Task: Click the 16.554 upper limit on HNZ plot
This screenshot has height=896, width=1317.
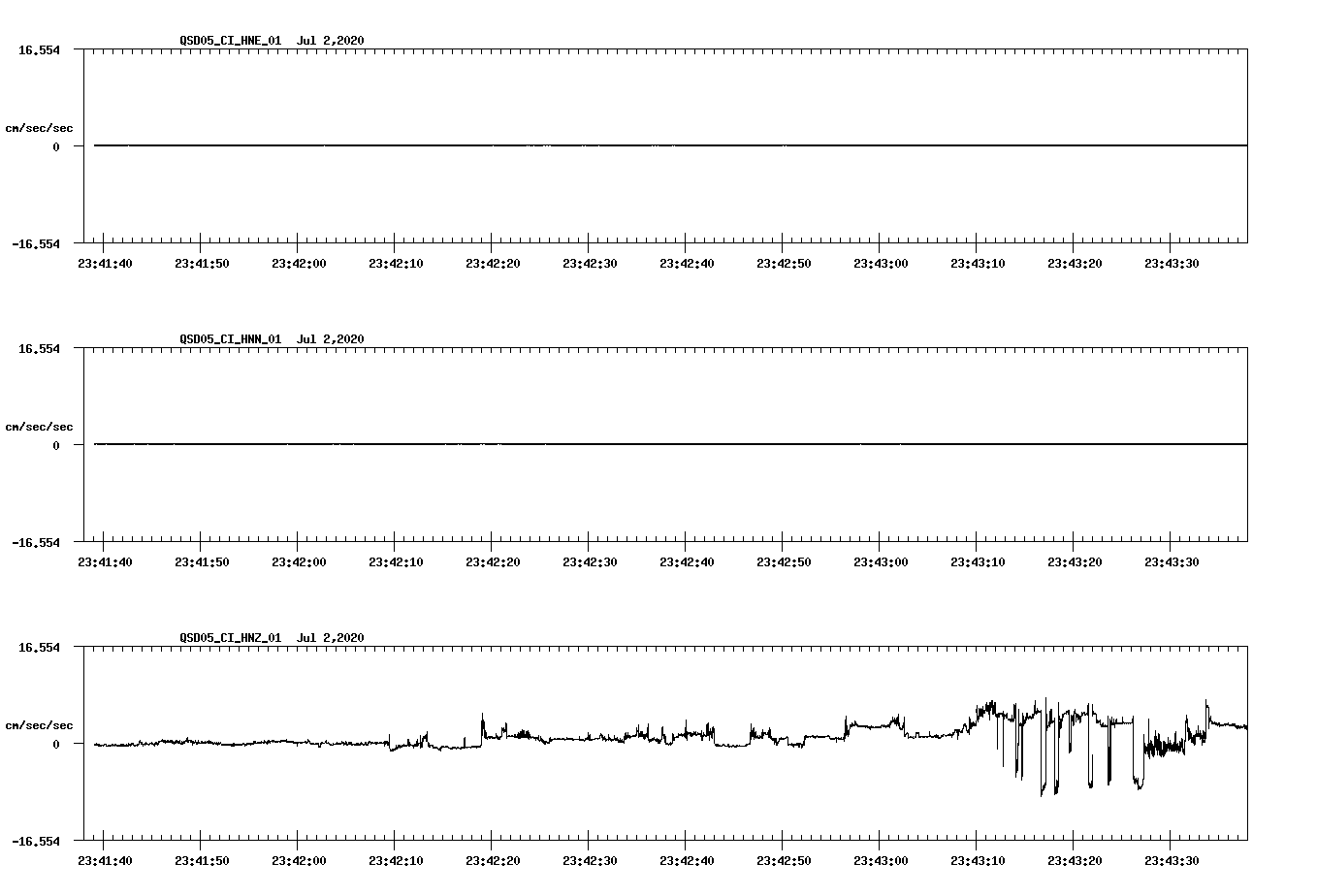Action: point(39,647)
